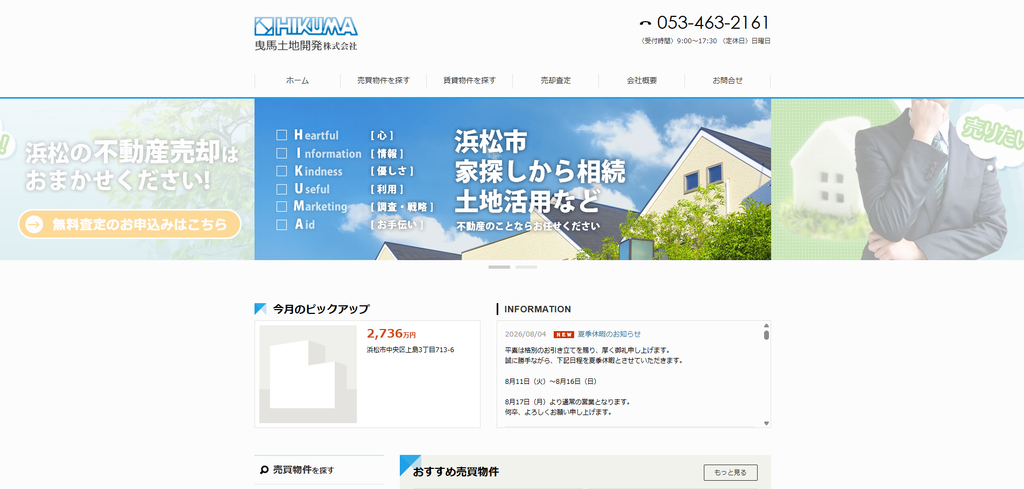
Task: Click the Marketing checkbox square in the banner
Action: click(x=281, y=206)
